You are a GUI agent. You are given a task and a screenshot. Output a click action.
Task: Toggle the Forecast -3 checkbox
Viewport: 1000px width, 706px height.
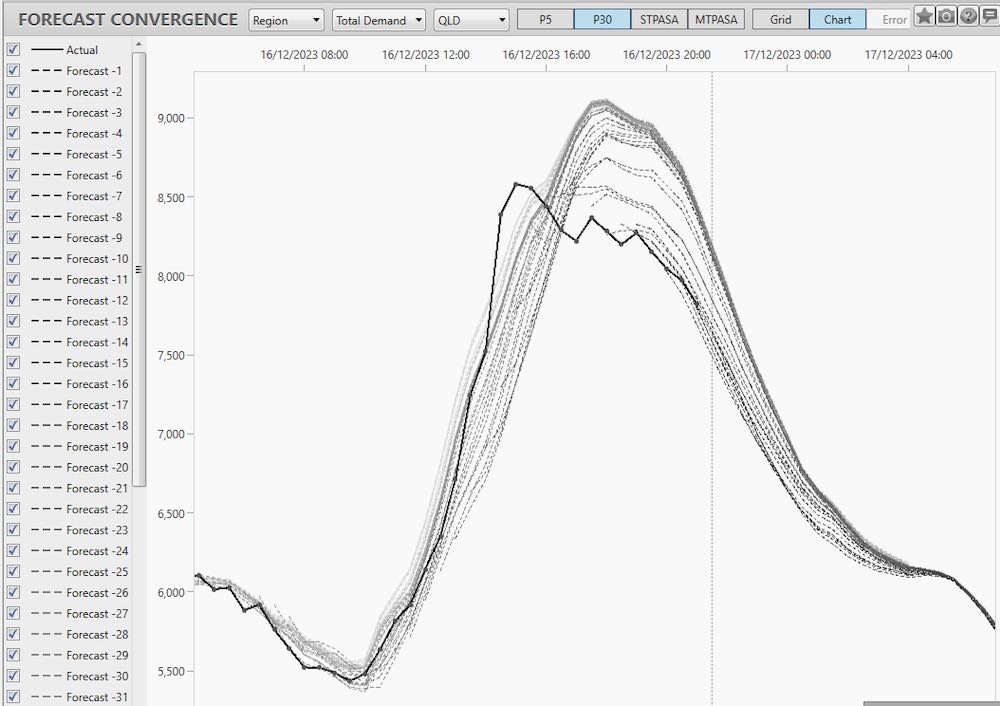14,112
